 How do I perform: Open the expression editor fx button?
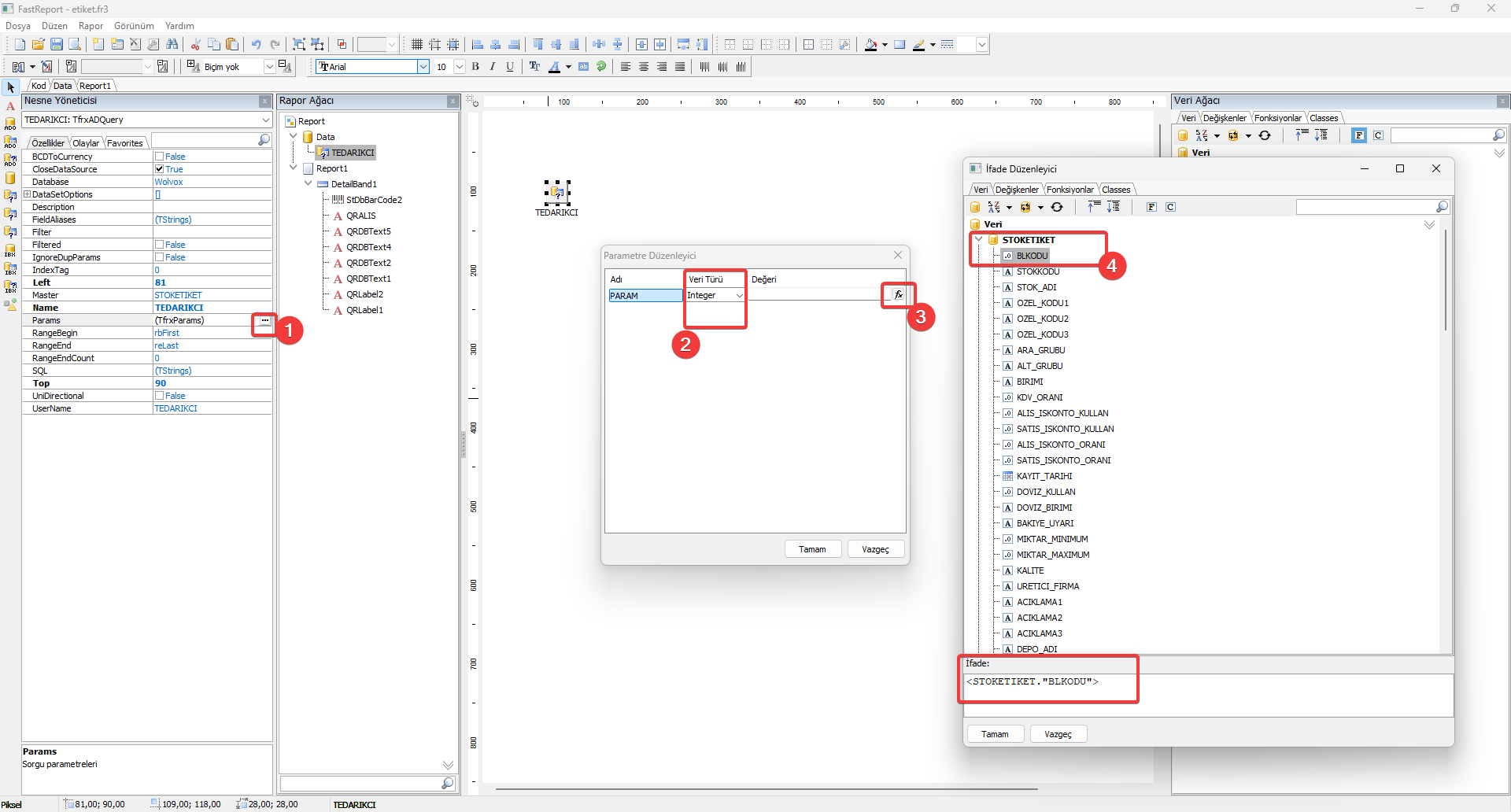(898, 295)
